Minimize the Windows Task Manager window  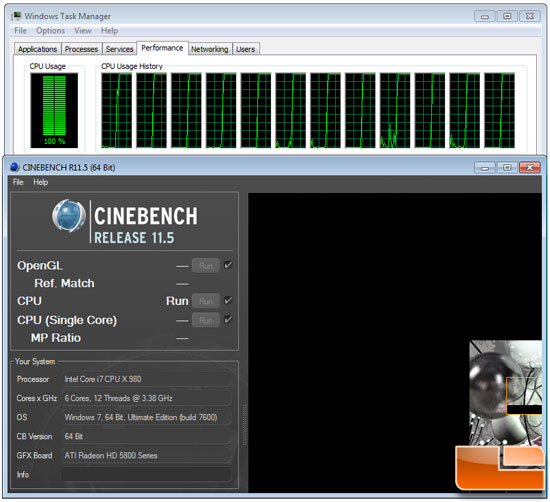point(485,16)
